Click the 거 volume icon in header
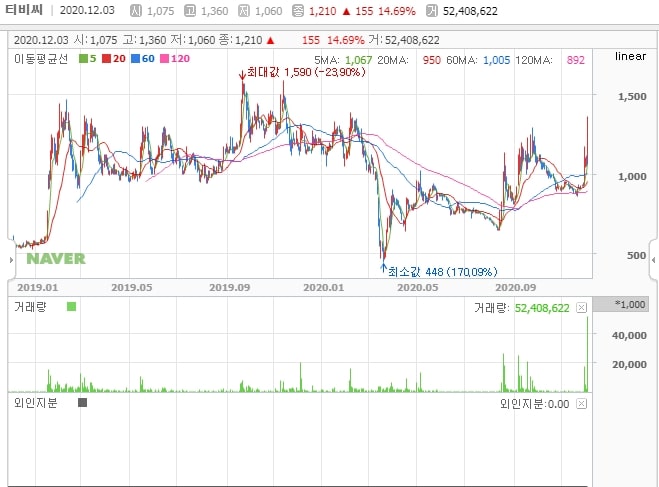Screen dimensions: 659x487 click(432, 11)
